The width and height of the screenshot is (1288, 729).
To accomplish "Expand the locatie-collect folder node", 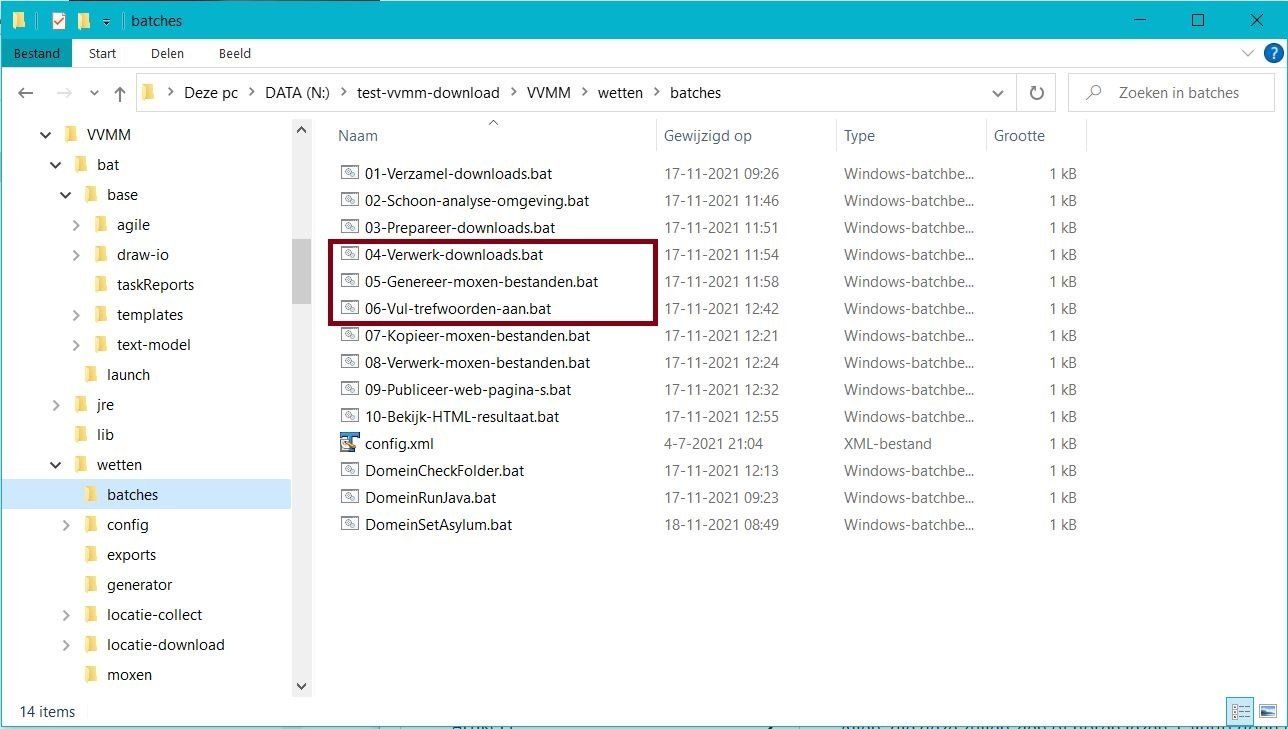I will 66,615.
